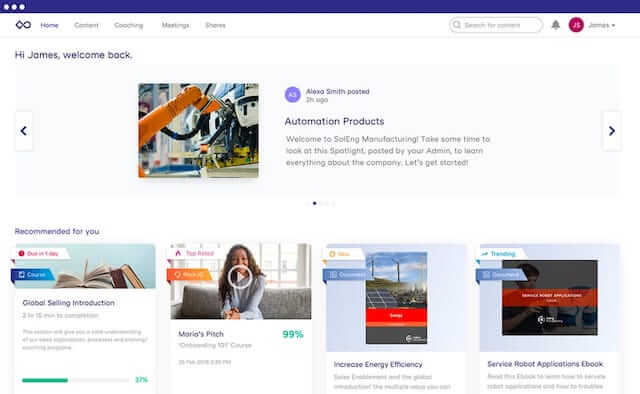Click the energy document cover thumbnail

396,298
